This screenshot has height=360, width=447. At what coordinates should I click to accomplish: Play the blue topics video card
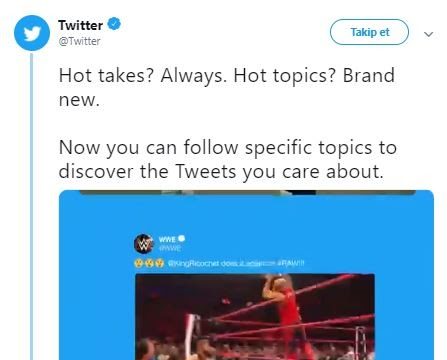coord(246,275)
